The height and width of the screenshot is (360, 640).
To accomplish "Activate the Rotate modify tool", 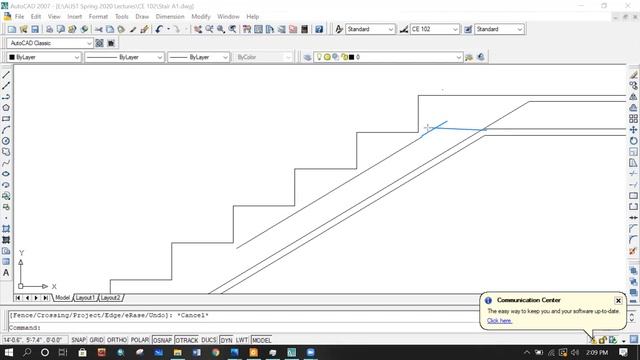I will point(633,141).
